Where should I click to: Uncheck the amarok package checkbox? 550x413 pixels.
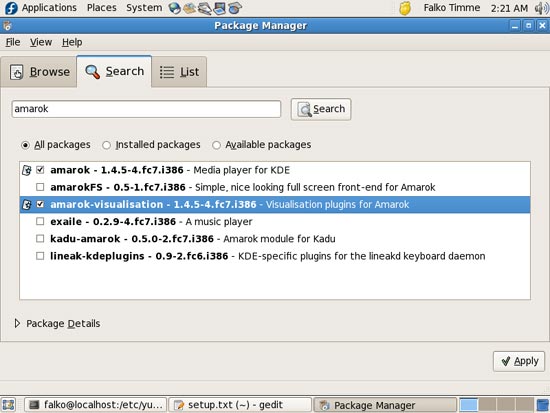tap(40, 170)
